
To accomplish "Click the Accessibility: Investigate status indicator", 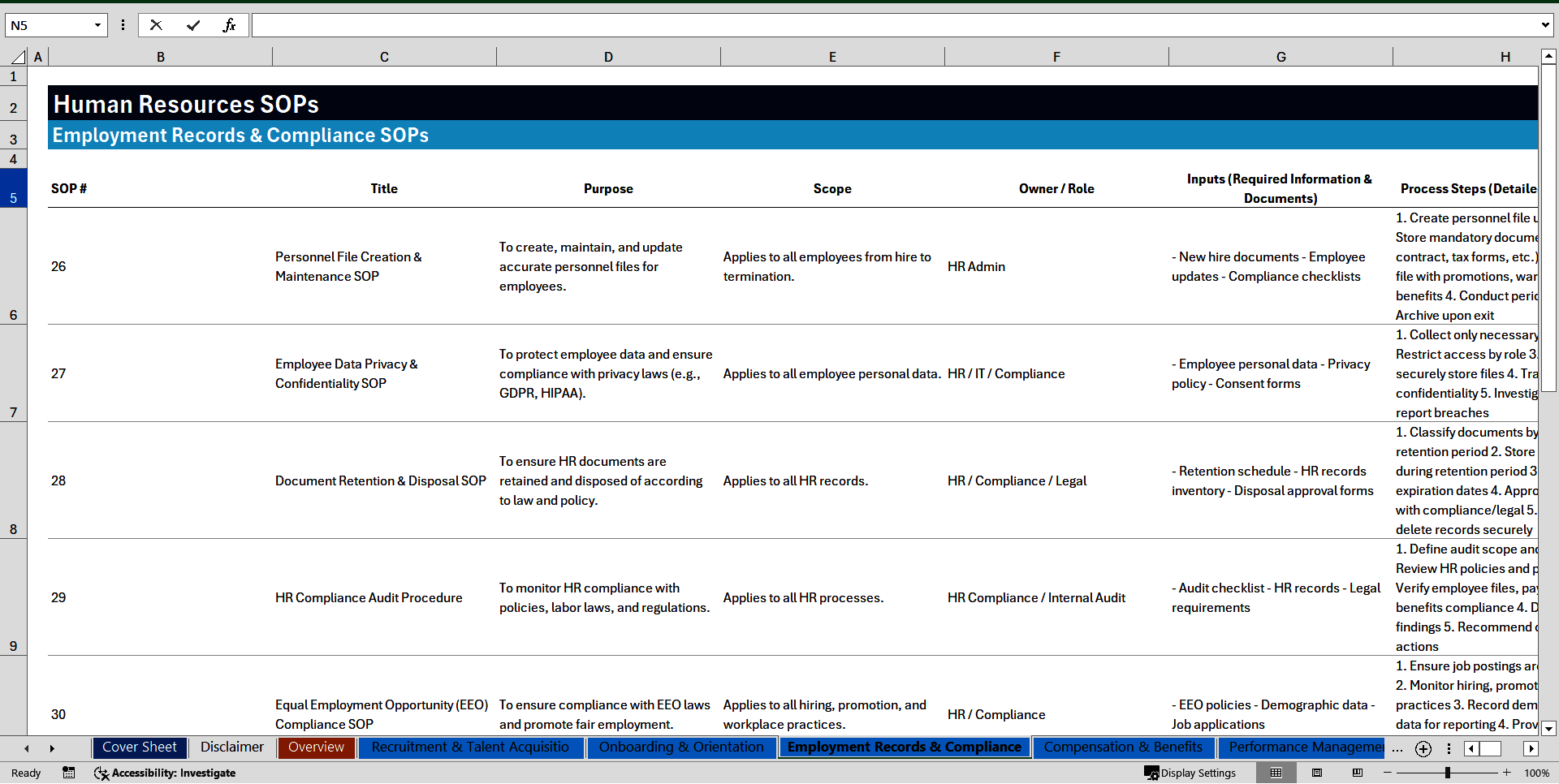I will [165, 773].
